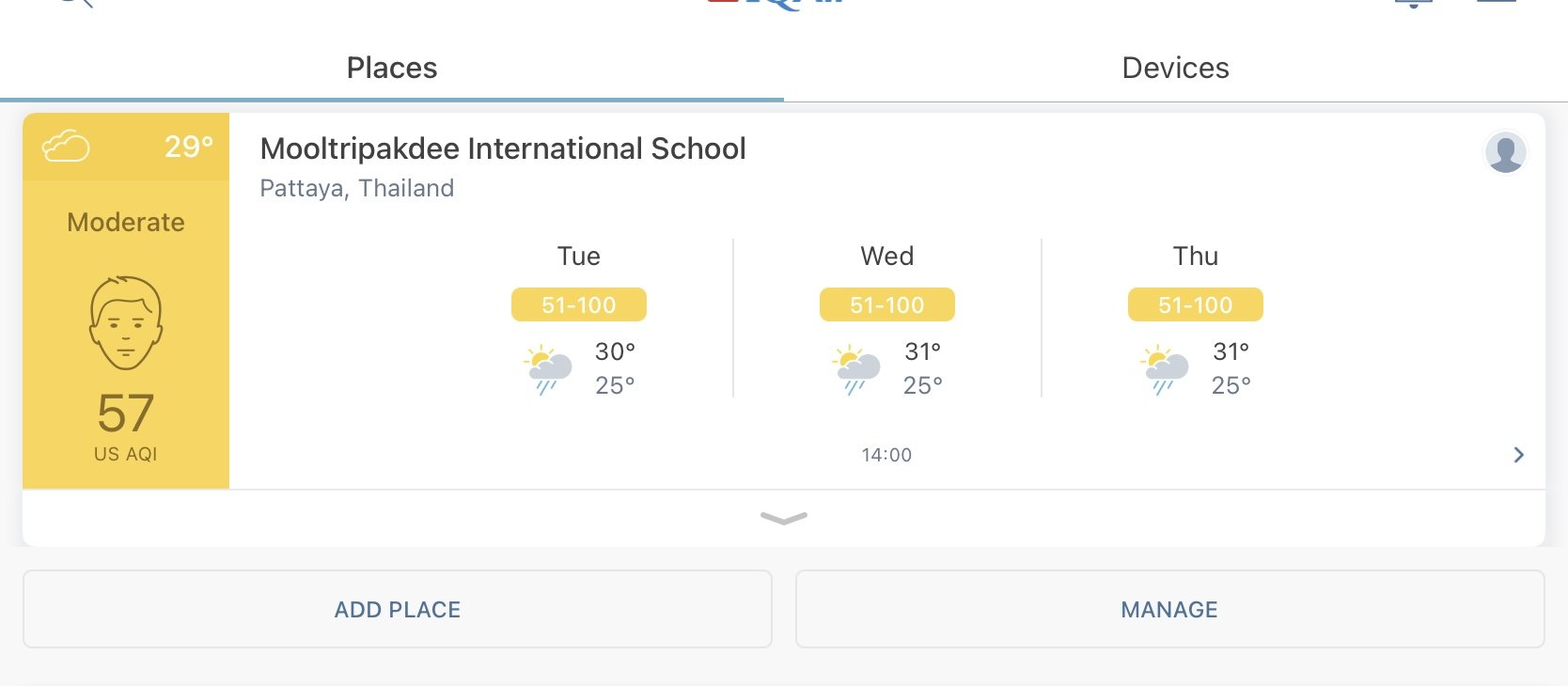
Task: Click Thursday's yellow 51-100 AQI badge
Action: [x=1196, y=304]
